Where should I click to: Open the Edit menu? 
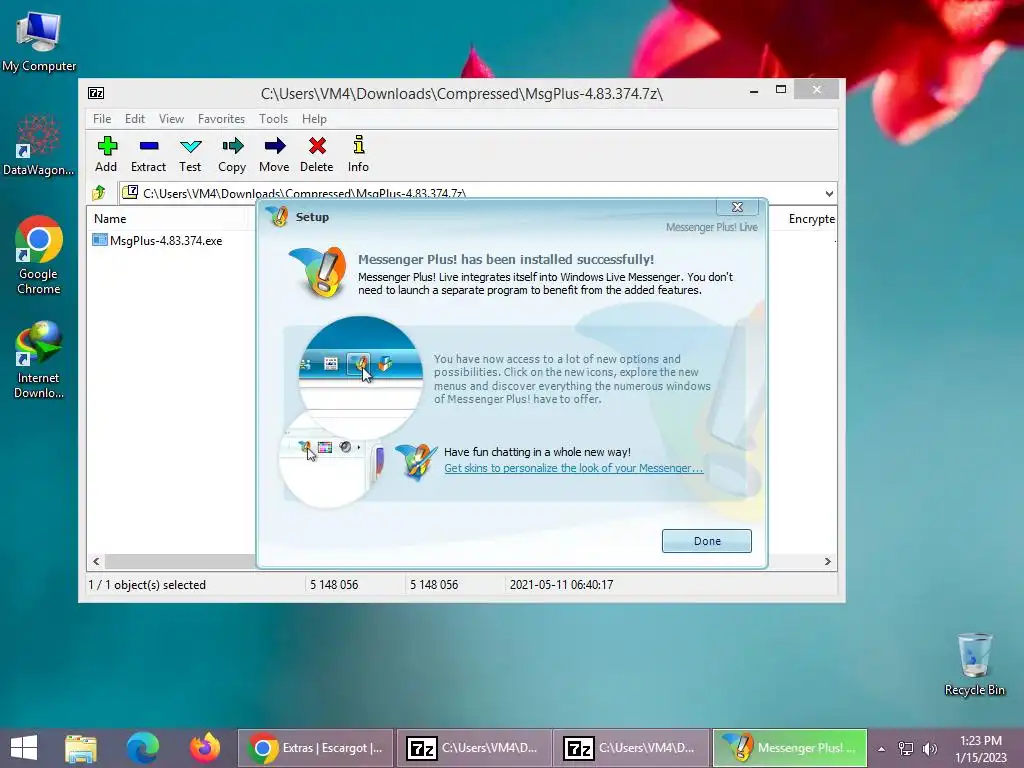(x=135, y=119)
